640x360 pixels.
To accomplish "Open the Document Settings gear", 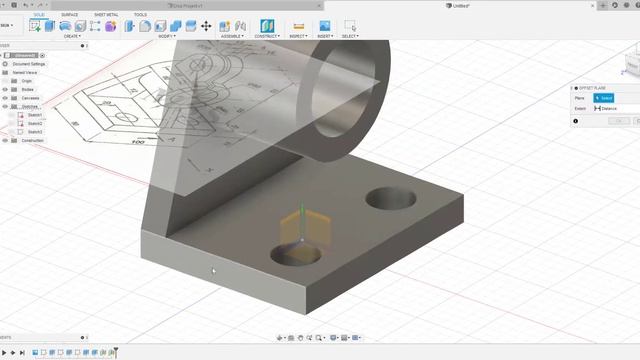I will [x=5, y=64].
